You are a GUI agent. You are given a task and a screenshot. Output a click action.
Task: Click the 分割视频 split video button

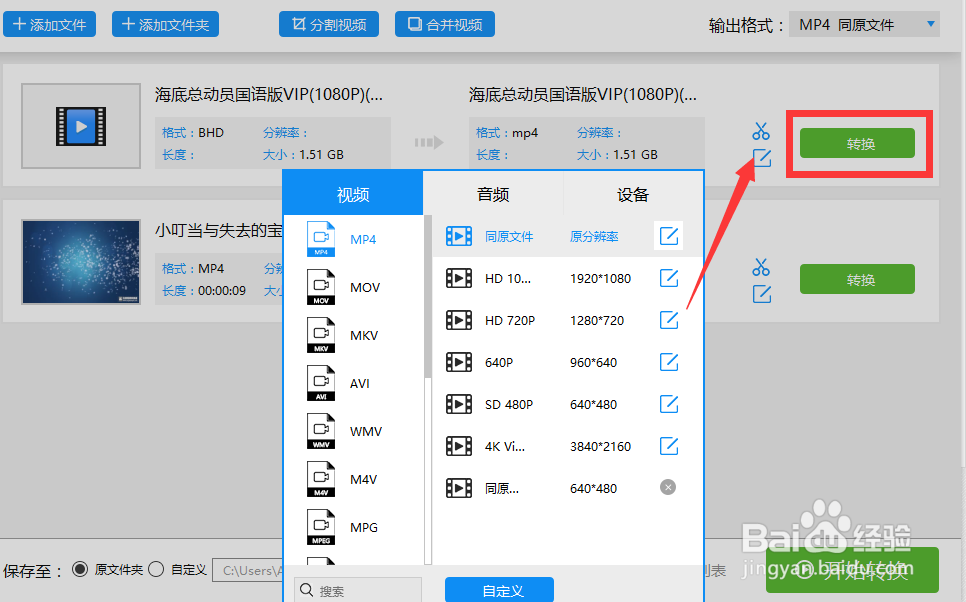329,23
